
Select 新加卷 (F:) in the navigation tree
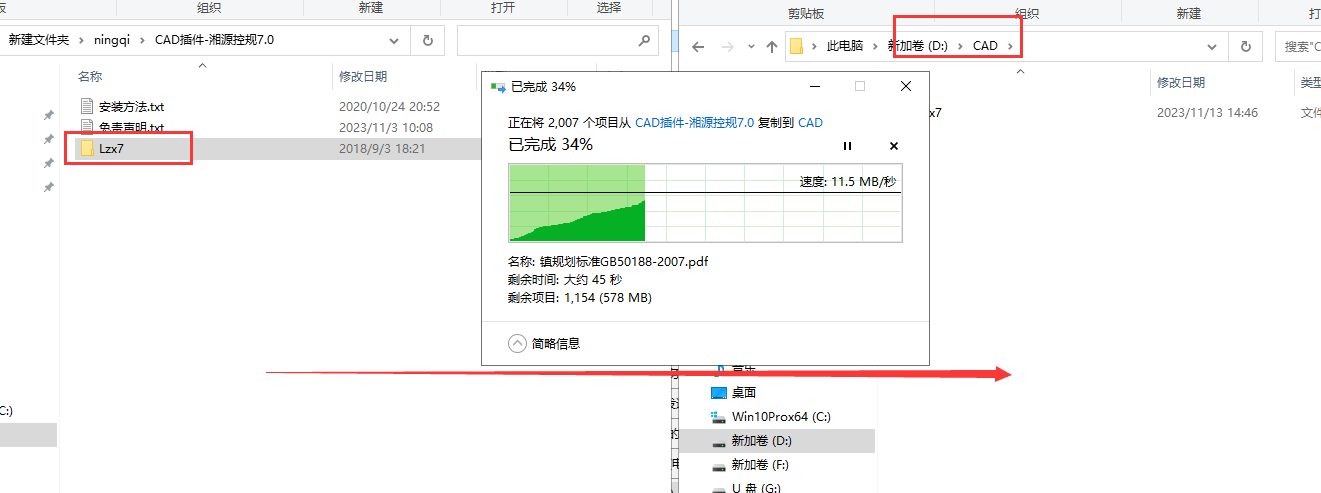click(761, 465)
